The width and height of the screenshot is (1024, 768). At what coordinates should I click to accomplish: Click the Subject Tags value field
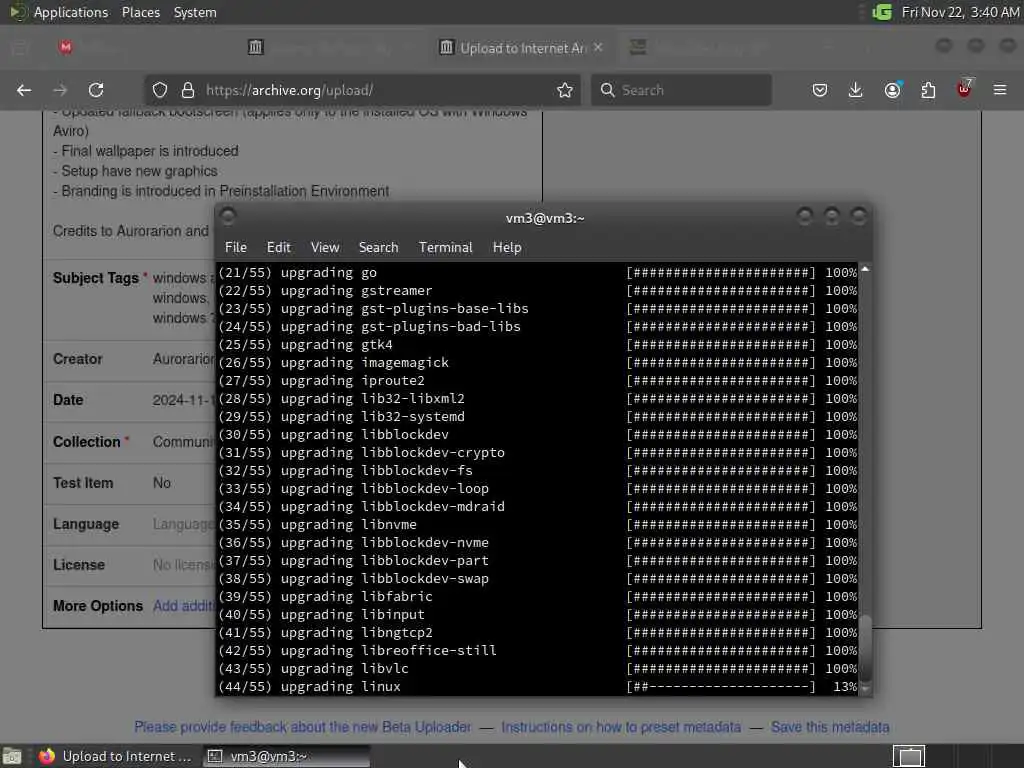click(183, 298)
